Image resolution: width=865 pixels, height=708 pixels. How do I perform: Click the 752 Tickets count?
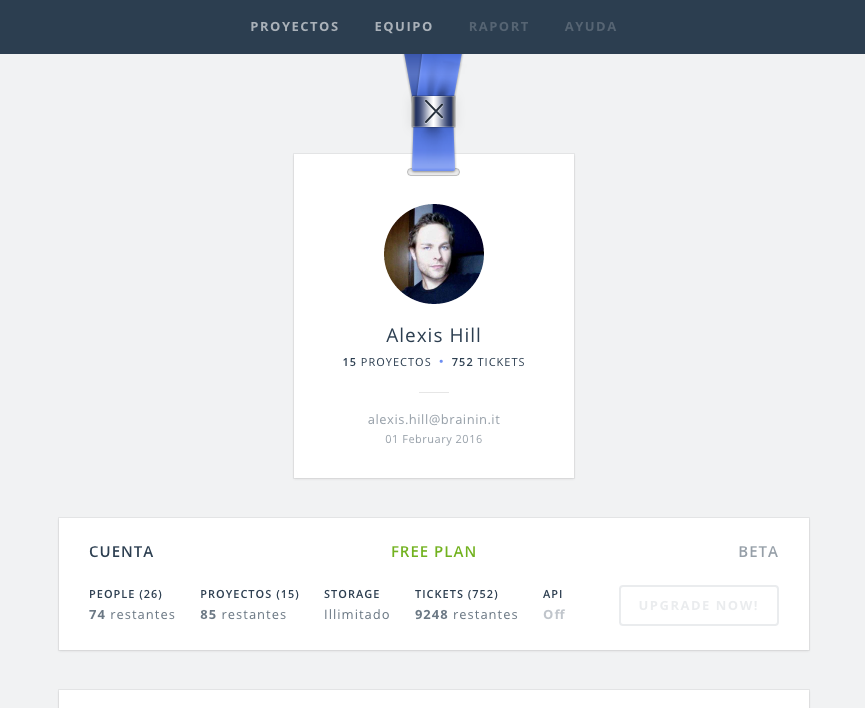coord(487,362)
